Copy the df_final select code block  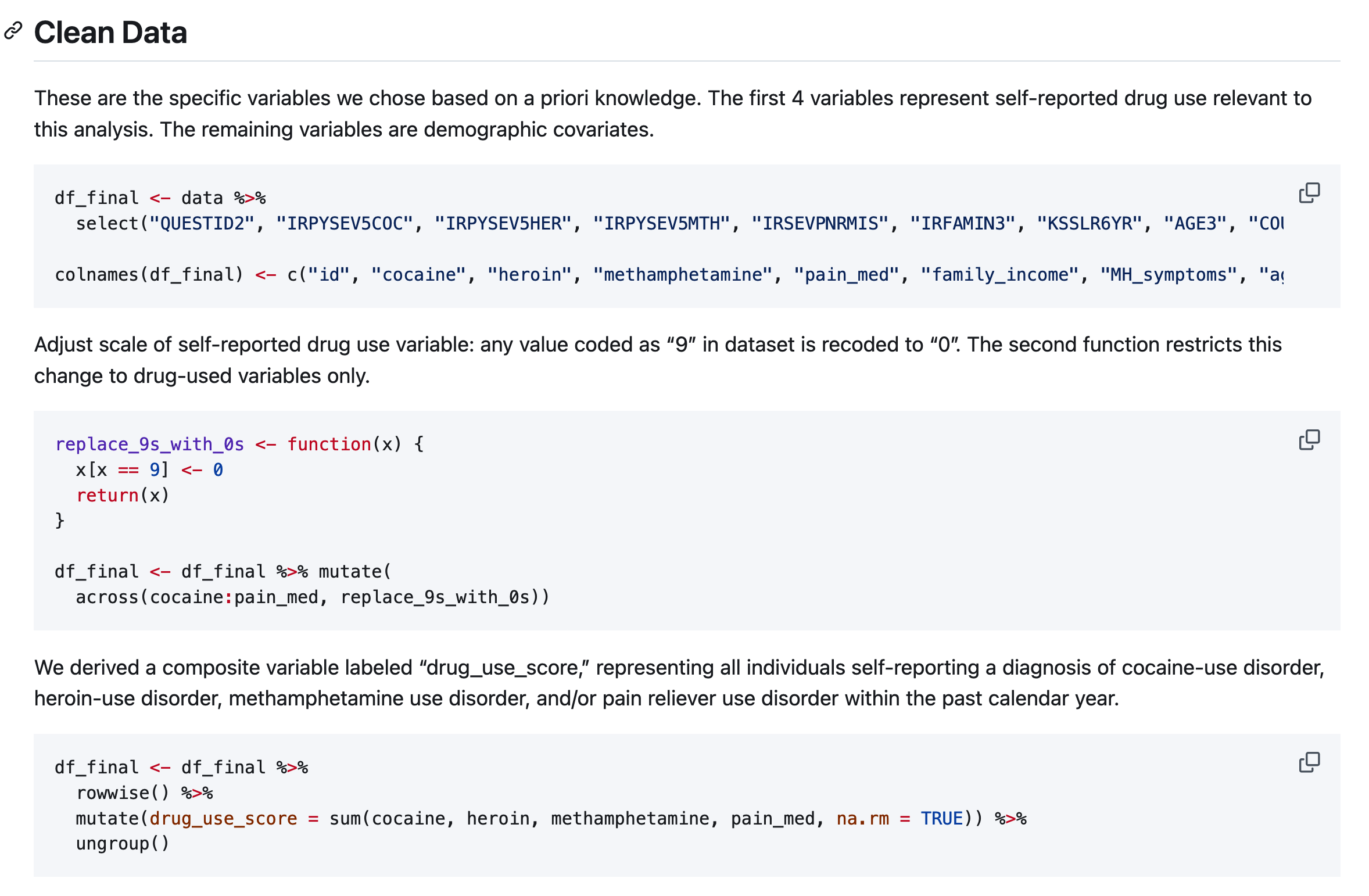click(1309, 193)
